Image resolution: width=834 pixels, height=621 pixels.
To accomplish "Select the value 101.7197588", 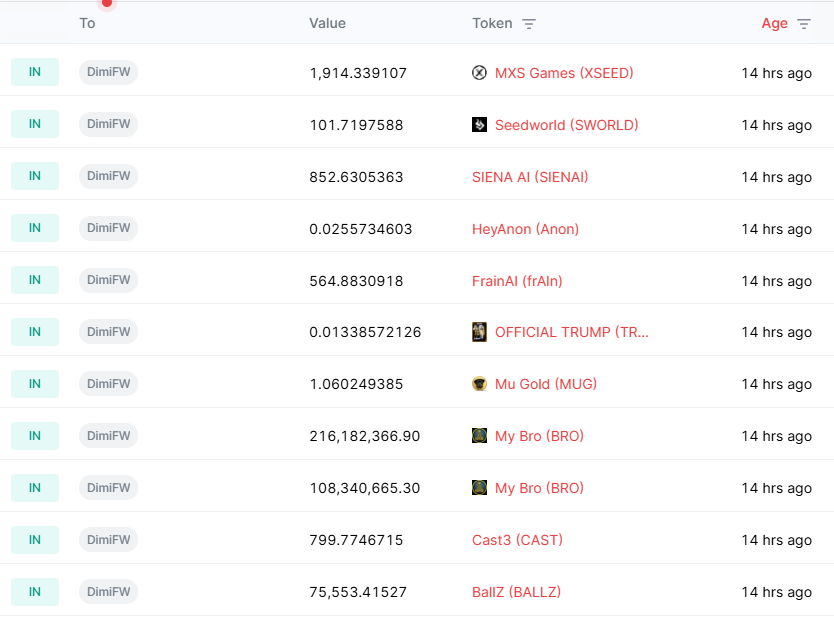I will click(x=356, y=125).
